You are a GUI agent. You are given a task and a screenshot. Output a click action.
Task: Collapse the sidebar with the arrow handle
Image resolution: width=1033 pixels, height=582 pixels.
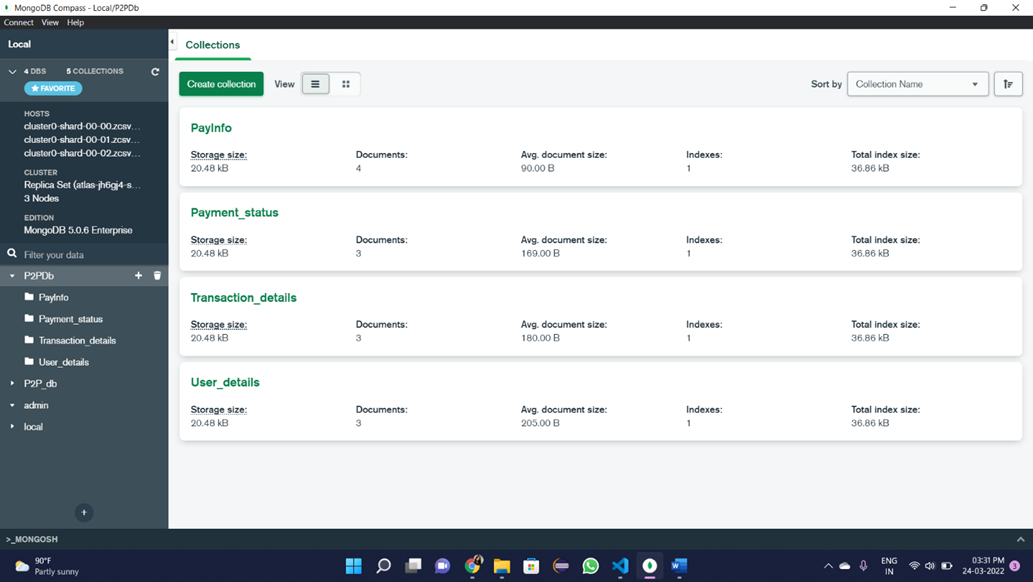coord(172,42)
